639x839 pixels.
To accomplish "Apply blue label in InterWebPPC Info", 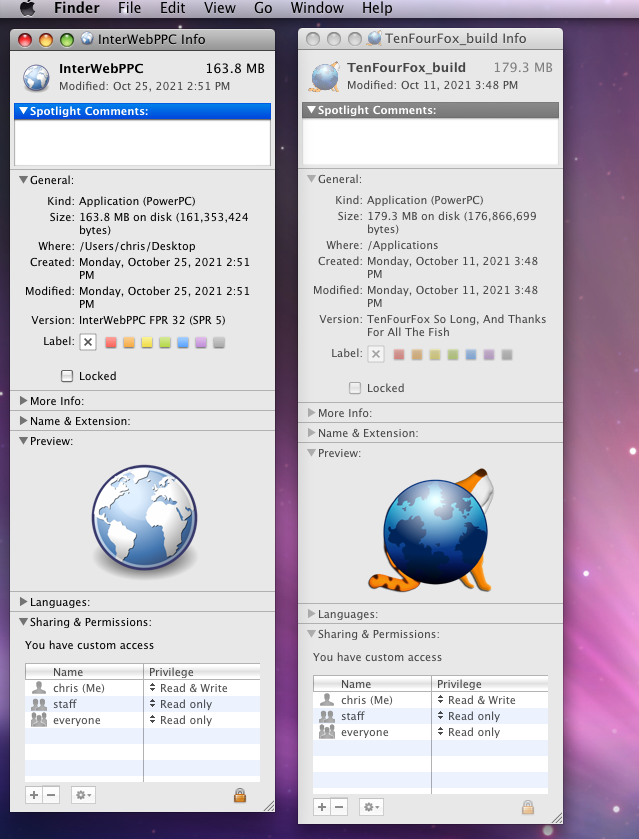I will pyautogui.click(x=183, y=342).
